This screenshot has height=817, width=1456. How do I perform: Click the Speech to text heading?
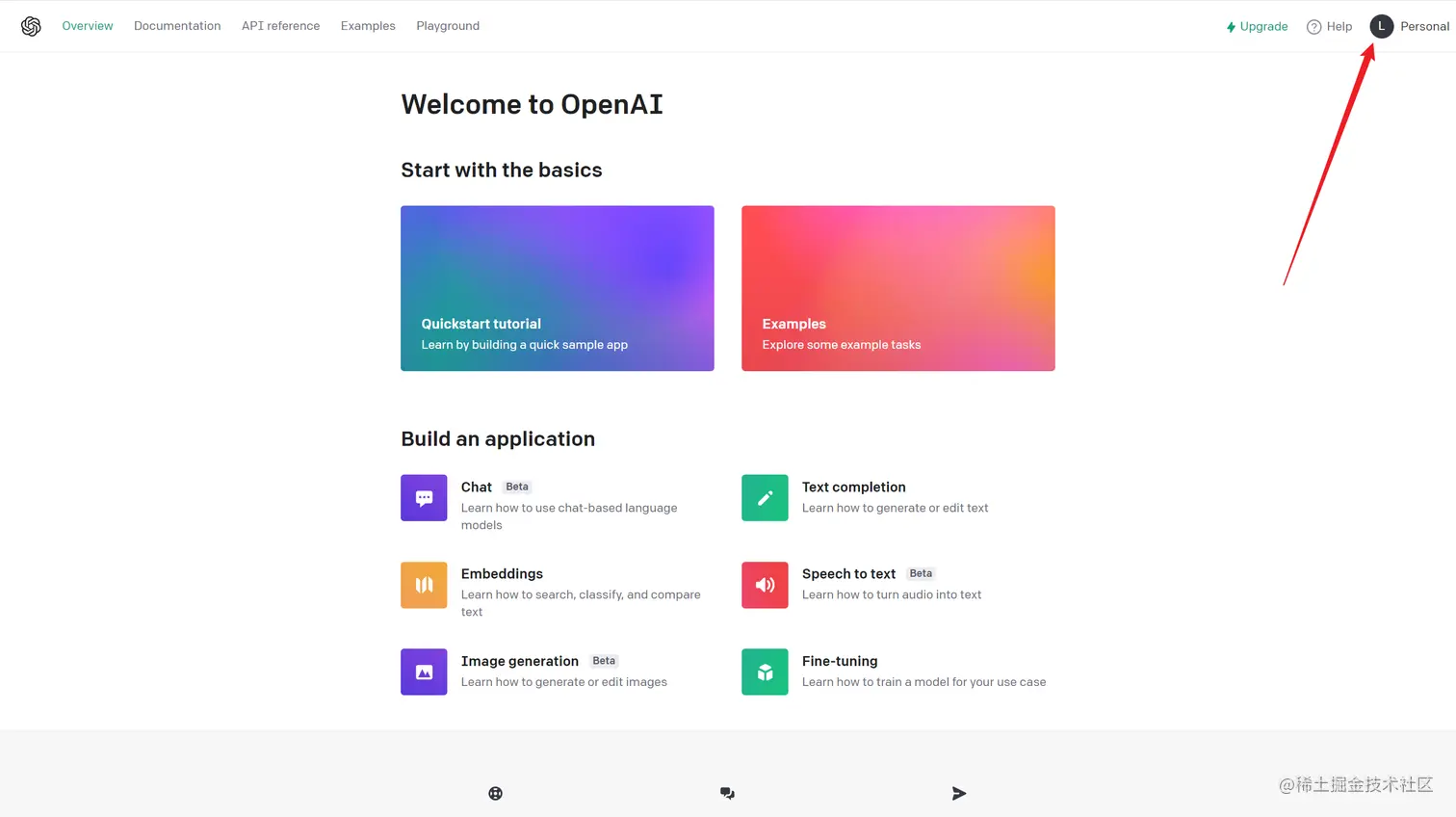coord(848,574)
